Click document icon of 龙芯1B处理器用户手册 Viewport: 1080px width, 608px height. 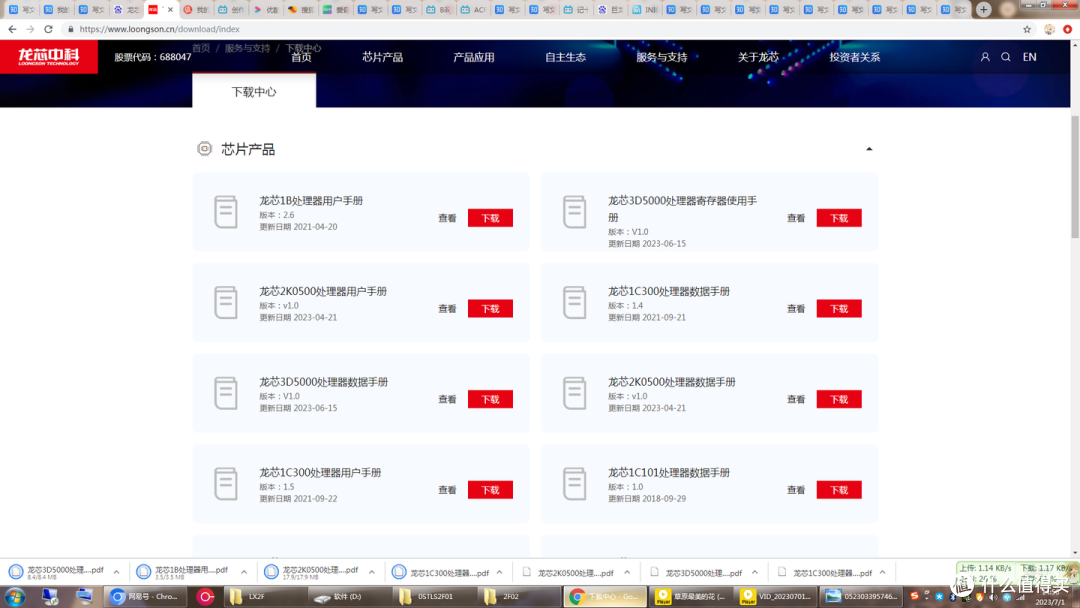tap(226, 211)
